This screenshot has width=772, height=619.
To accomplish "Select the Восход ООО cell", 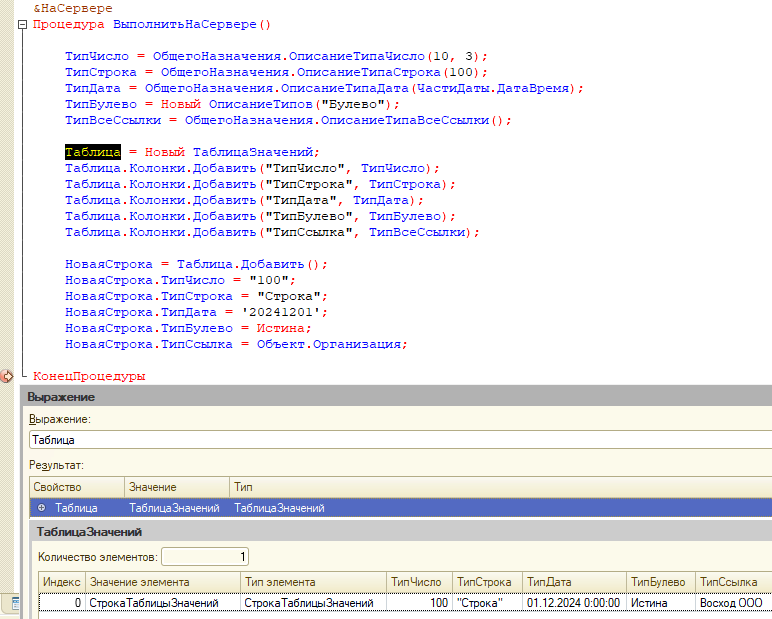I will [x=731, y=603].
